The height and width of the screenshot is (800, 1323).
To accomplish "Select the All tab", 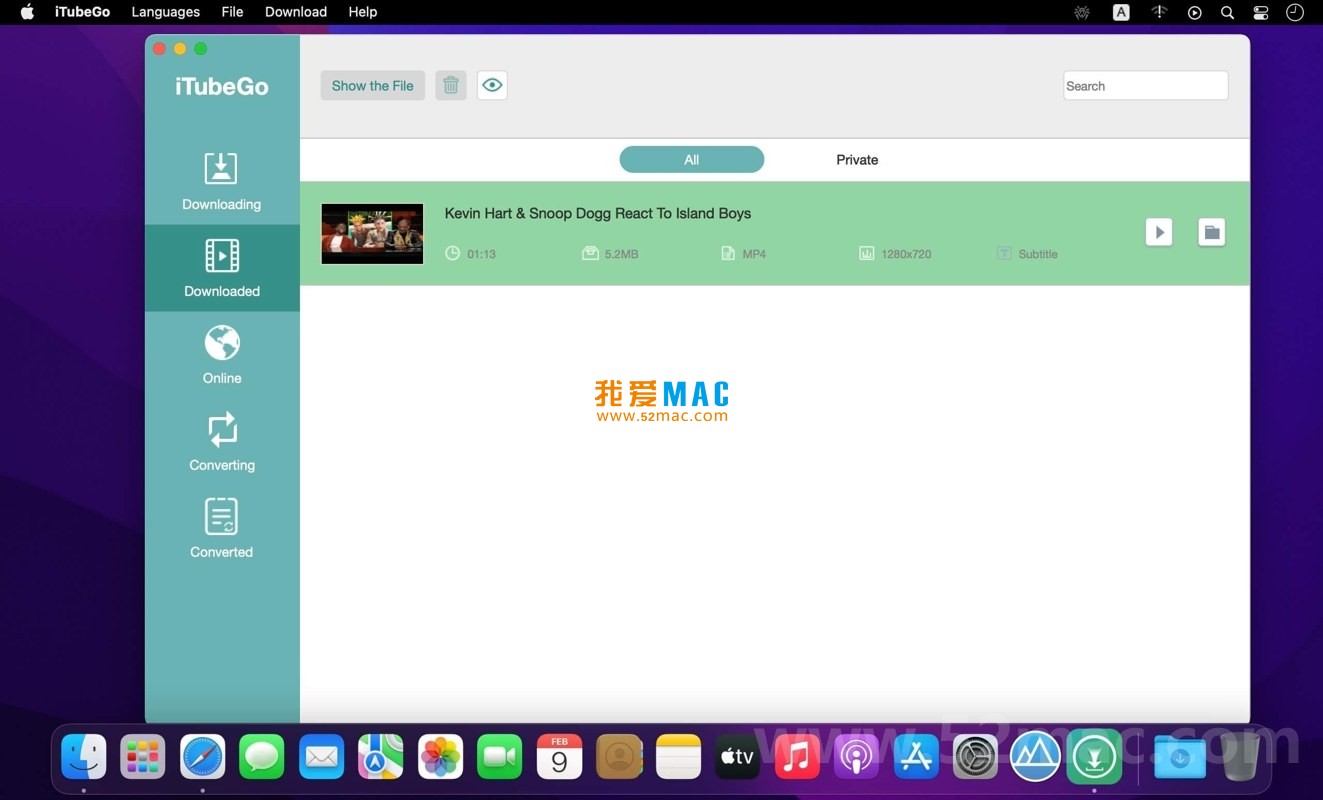I will coord(691,159).
